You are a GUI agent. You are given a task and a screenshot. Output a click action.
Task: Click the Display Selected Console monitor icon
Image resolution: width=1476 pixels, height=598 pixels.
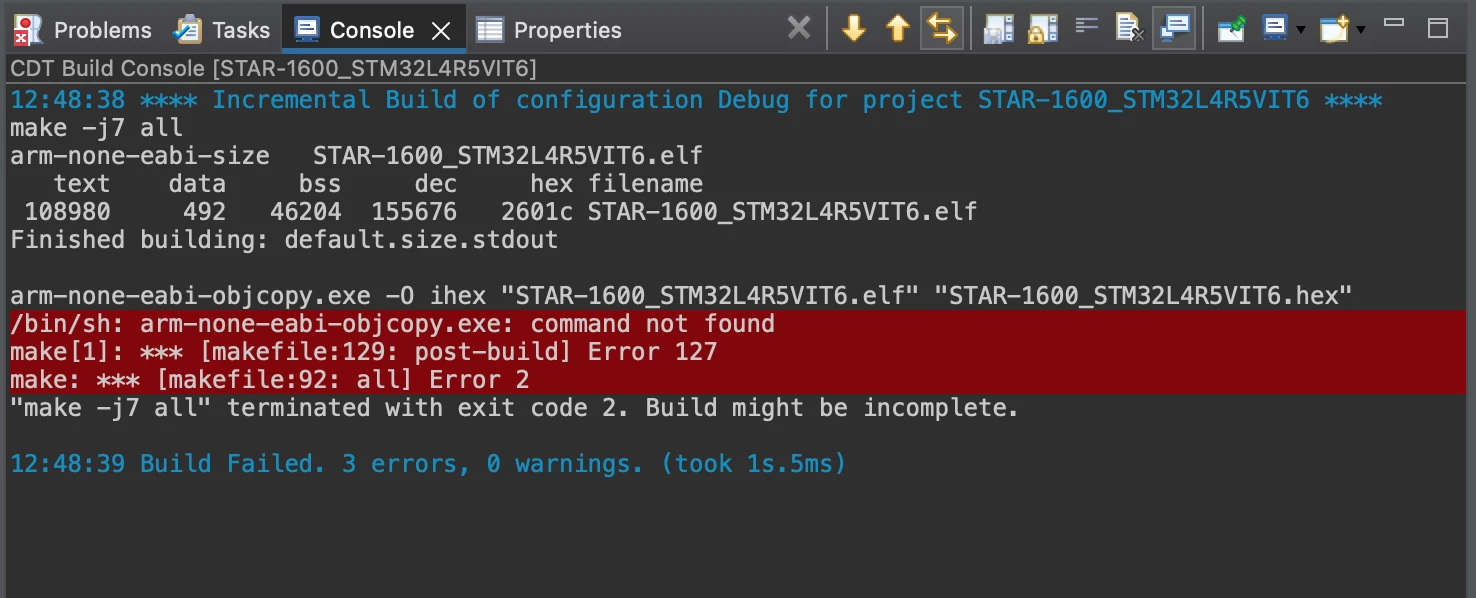pyautogui.click(x=1275, y=28)
